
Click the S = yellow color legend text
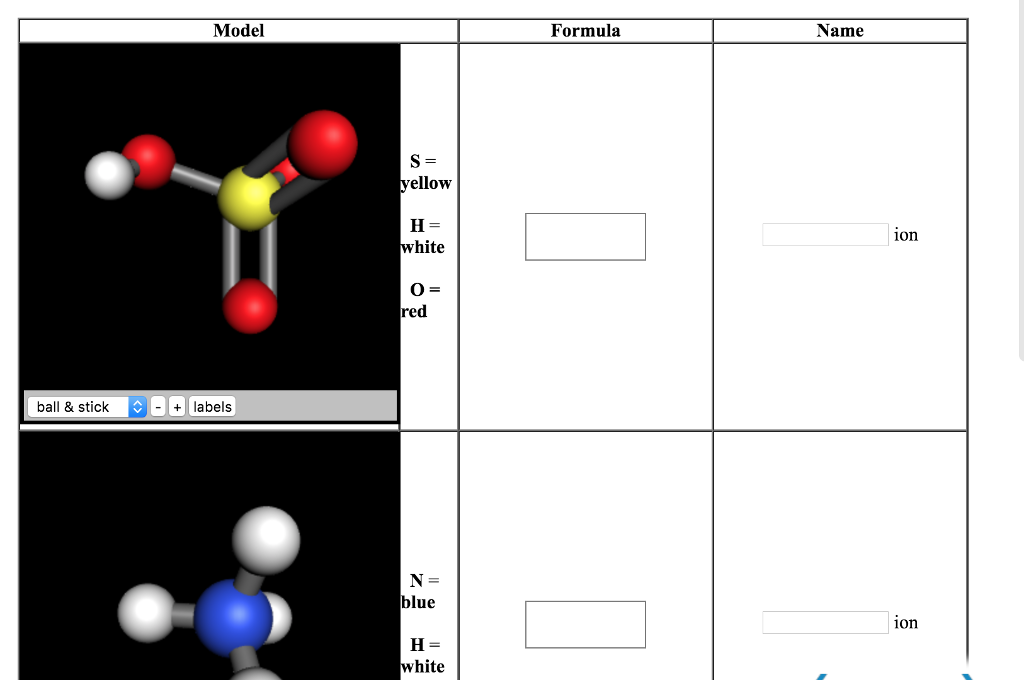(x=425, y=172)
